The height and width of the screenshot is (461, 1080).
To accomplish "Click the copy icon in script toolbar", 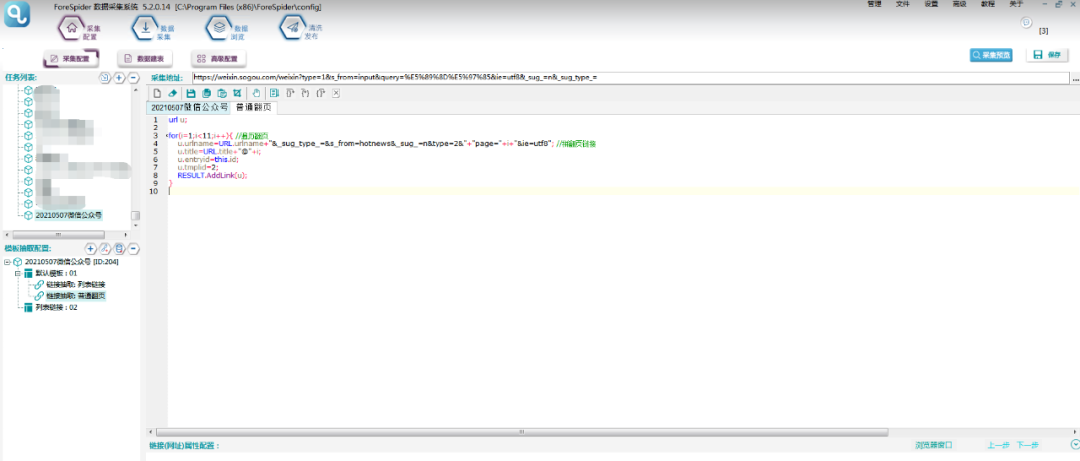I will point(206,93).
